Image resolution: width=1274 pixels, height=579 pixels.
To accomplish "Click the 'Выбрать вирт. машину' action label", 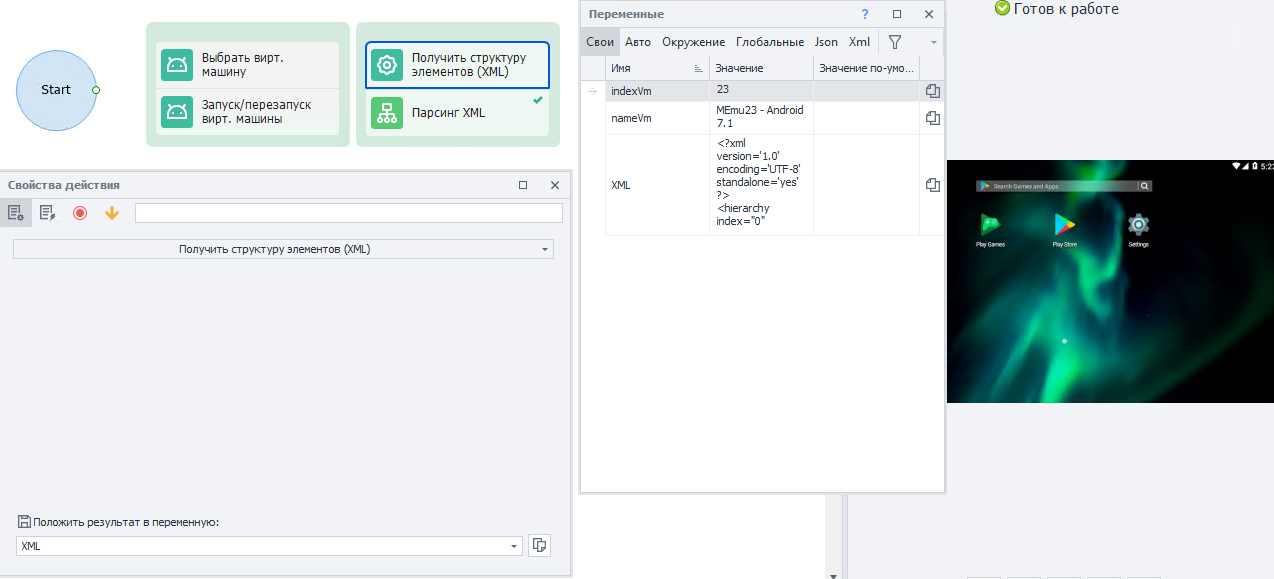I will coord(242,65).
